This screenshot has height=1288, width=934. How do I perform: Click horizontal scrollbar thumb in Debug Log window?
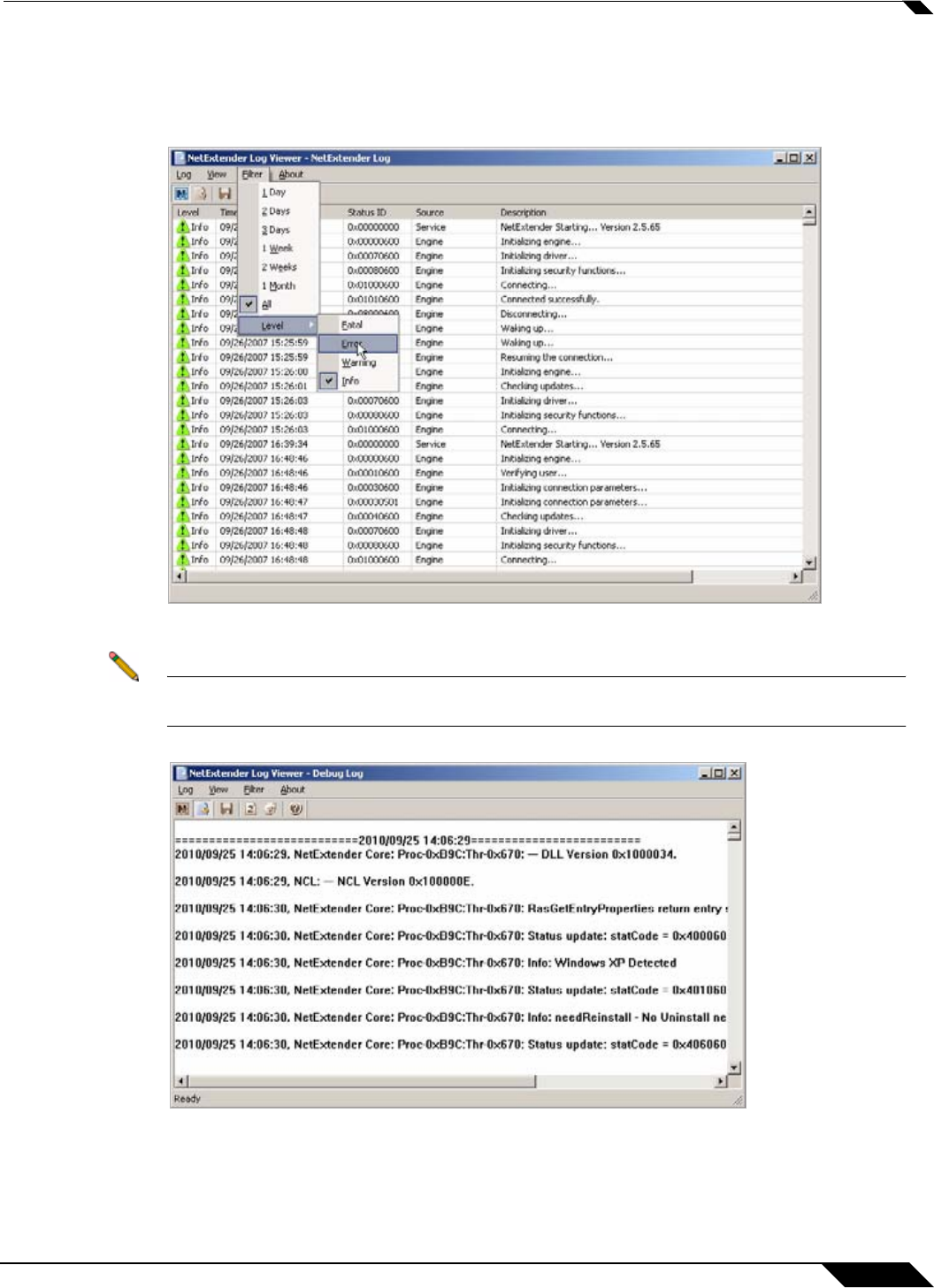click(x=363, y=1082)
